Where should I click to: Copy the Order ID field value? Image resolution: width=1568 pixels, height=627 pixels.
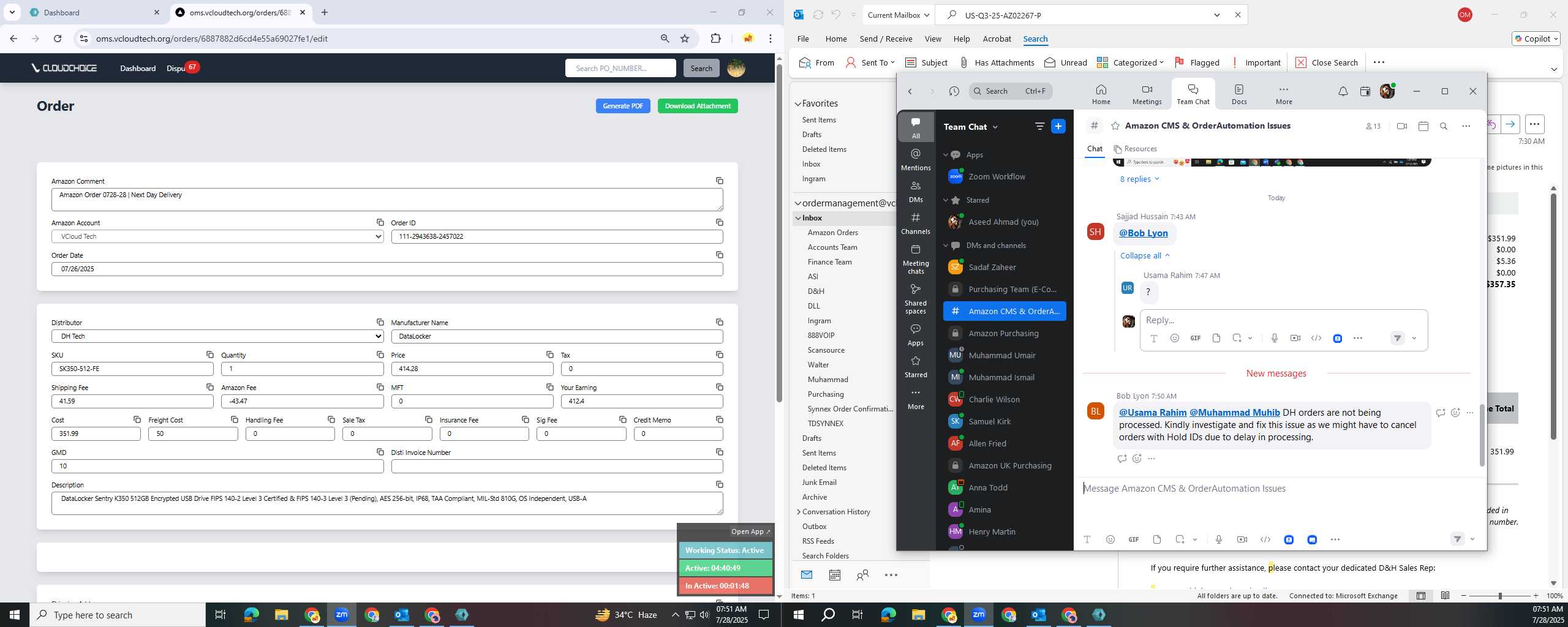pyautogui.click(x=720, y=222)
